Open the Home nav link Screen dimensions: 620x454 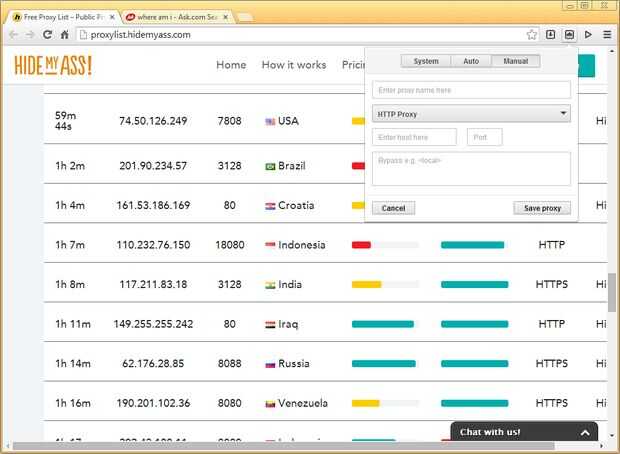coord(231,65)
